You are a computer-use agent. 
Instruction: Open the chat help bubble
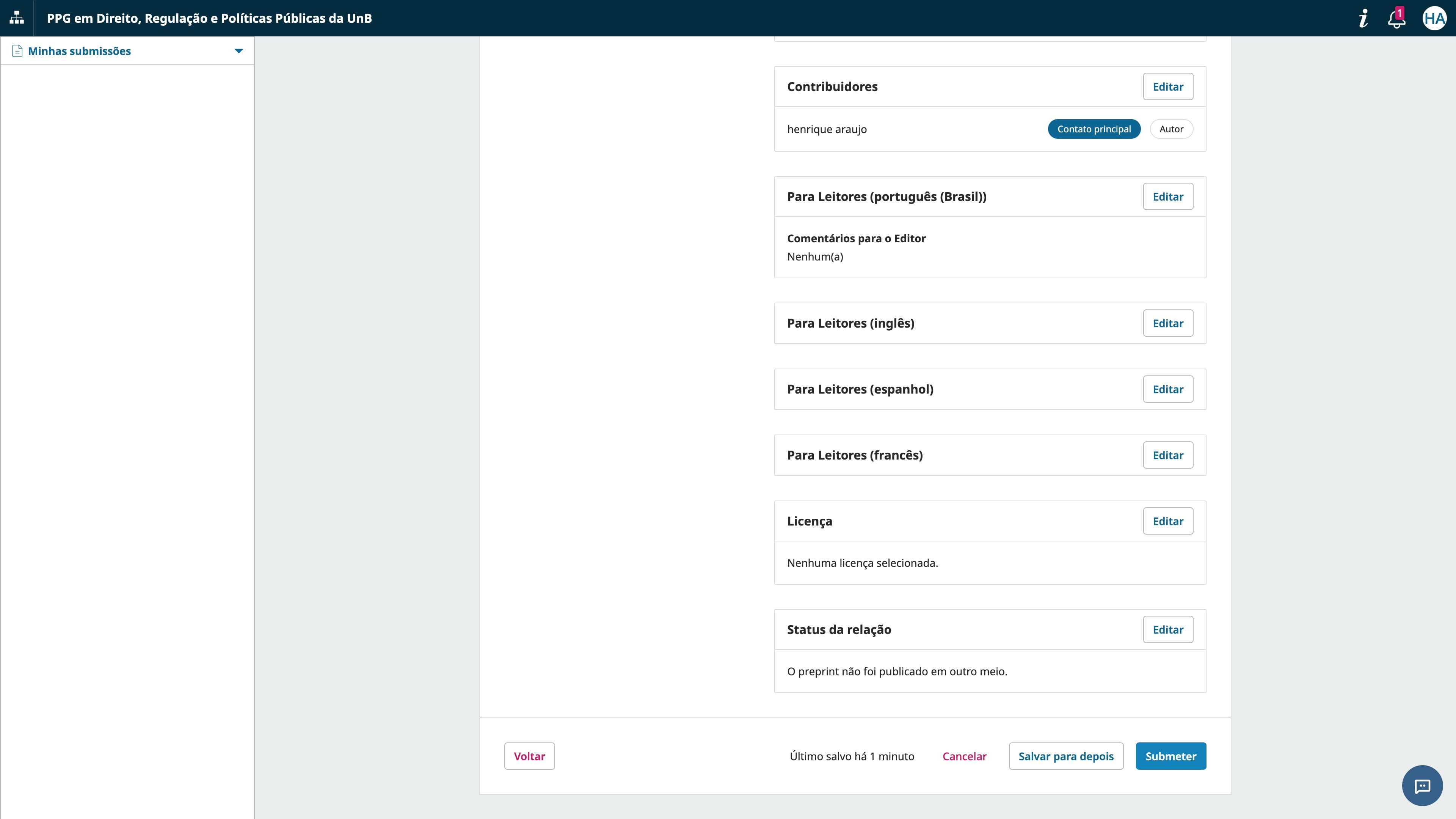coord(1422,786)
